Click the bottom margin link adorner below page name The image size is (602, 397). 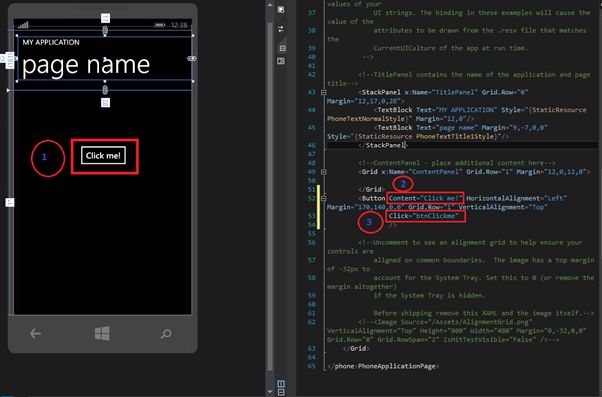pos(105,90)
